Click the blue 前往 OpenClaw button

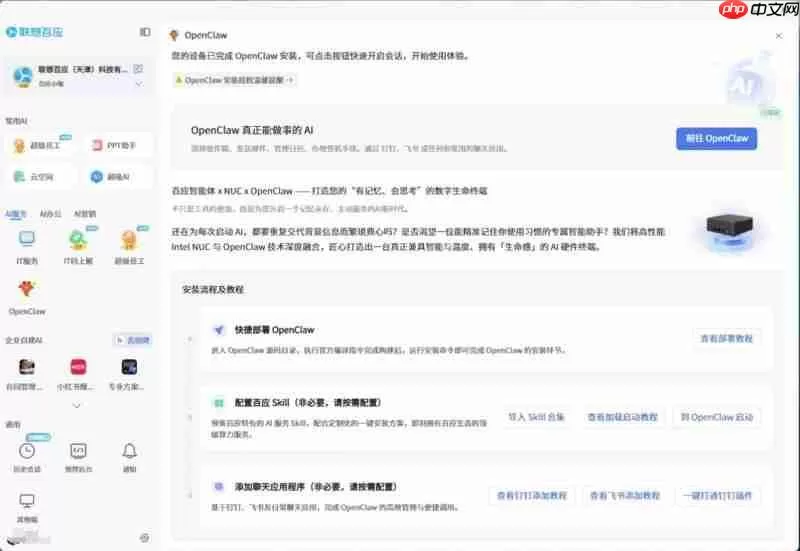click(716, 139)
